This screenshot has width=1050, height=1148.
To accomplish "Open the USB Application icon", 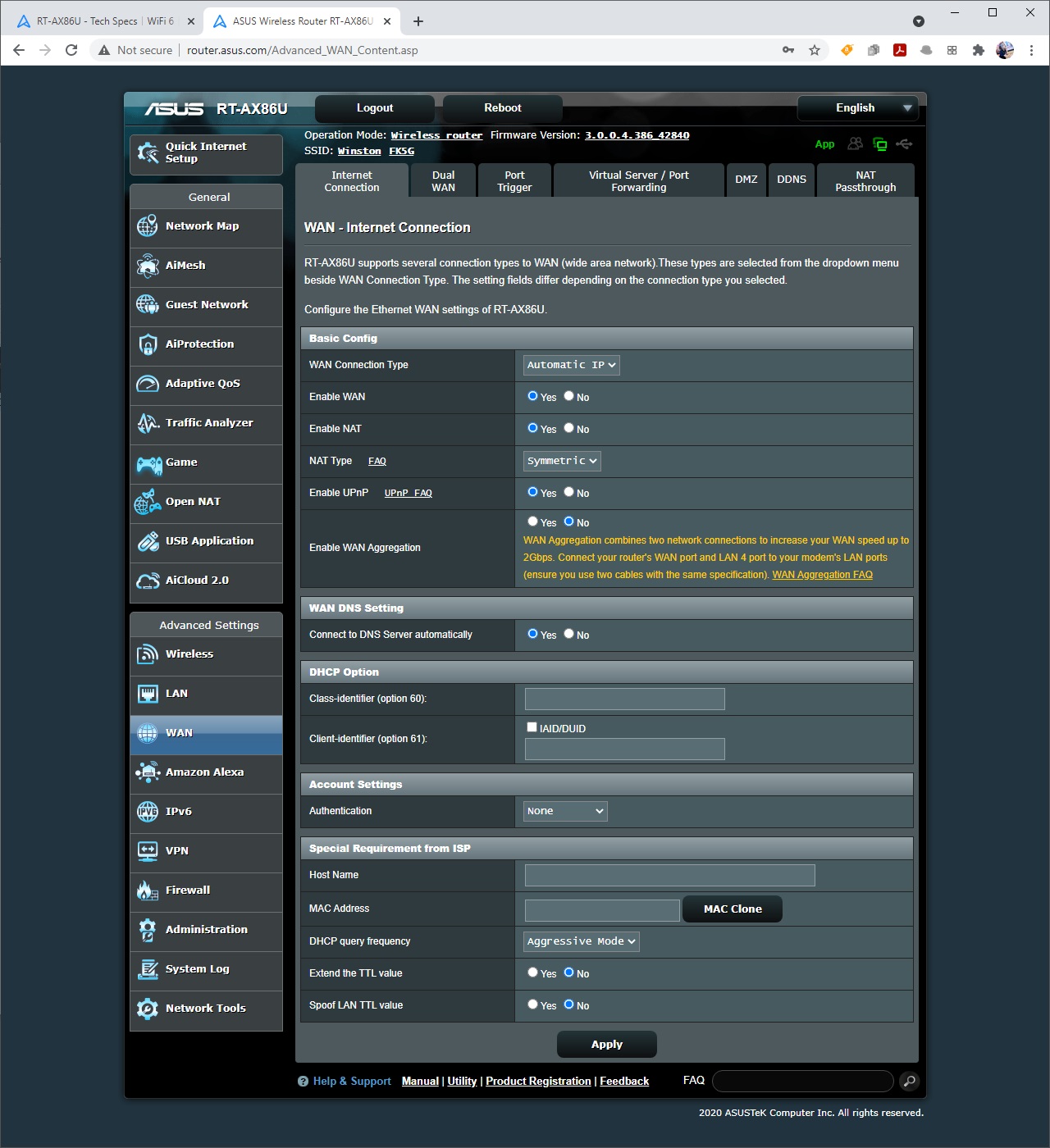I will click(x=148, y=541).
